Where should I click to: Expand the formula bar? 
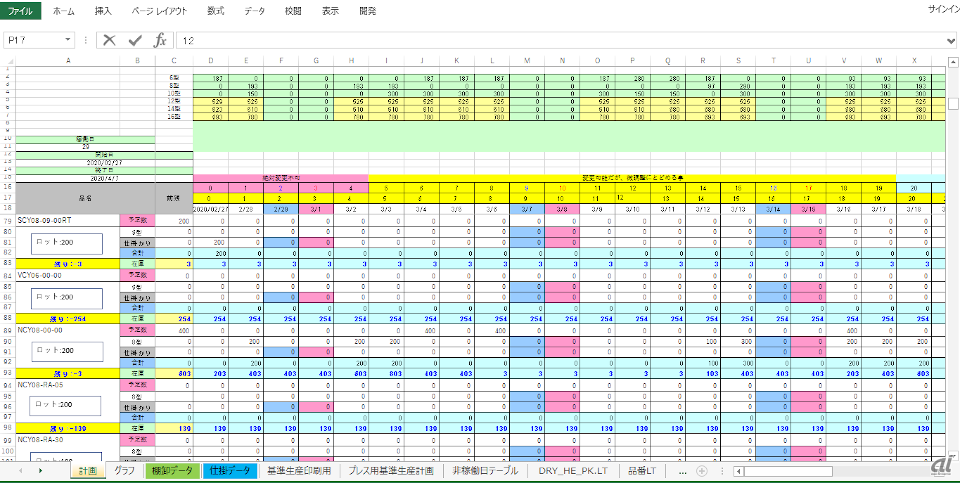(951, 40)
